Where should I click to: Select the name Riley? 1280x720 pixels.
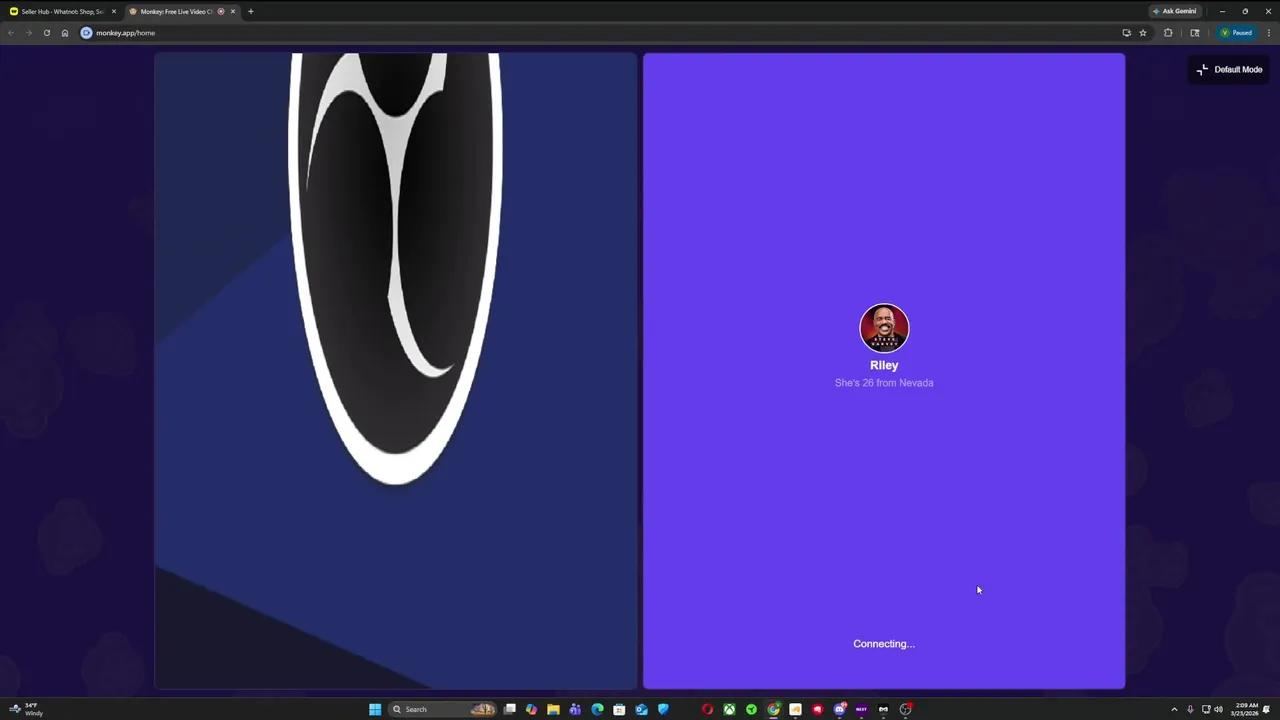[x=884, y=365]
